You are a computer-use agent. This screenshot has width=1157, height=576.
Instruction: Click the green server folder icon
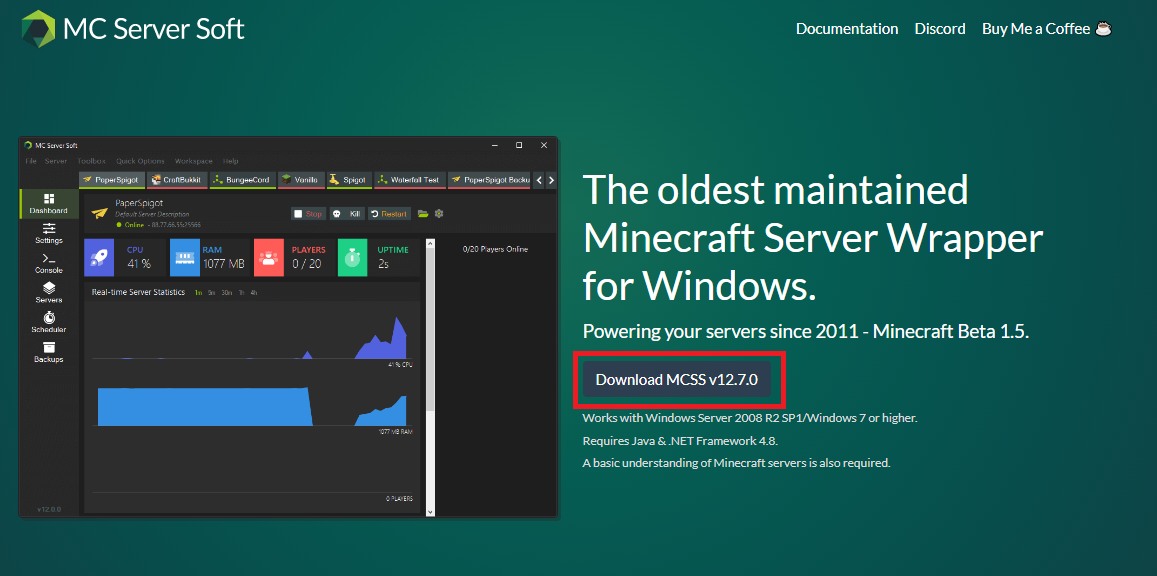tap(423, 214)
